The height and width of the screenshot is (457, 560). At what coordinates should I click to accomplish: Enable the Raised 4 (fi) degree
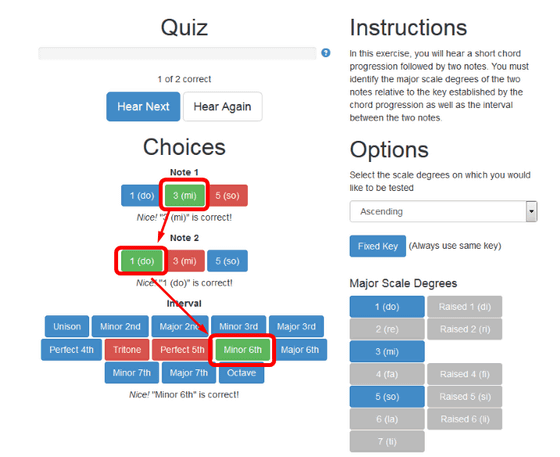click(465, 374)
